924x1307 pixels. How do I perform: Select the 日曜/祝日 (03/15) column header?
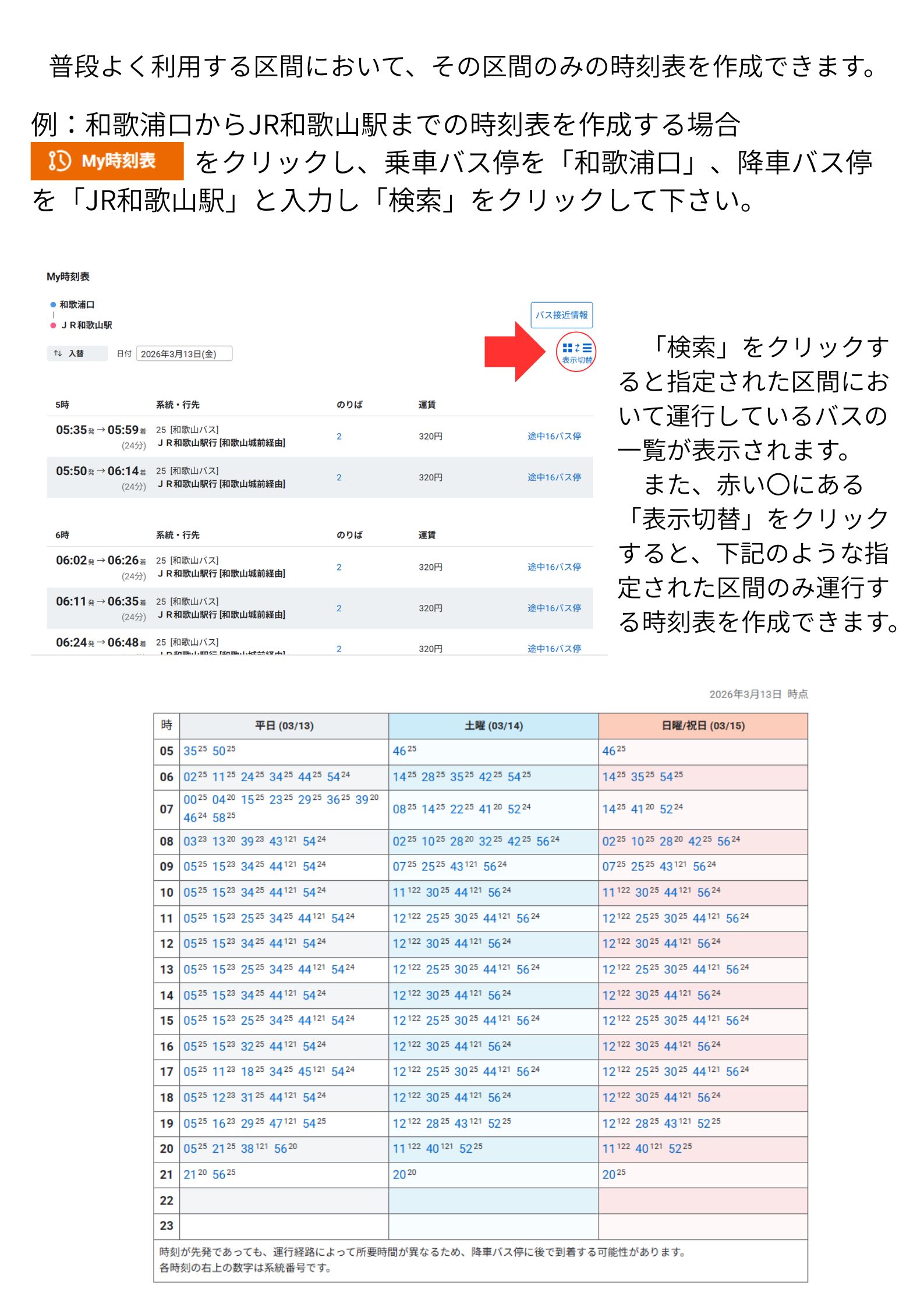[x=703, y=726]
